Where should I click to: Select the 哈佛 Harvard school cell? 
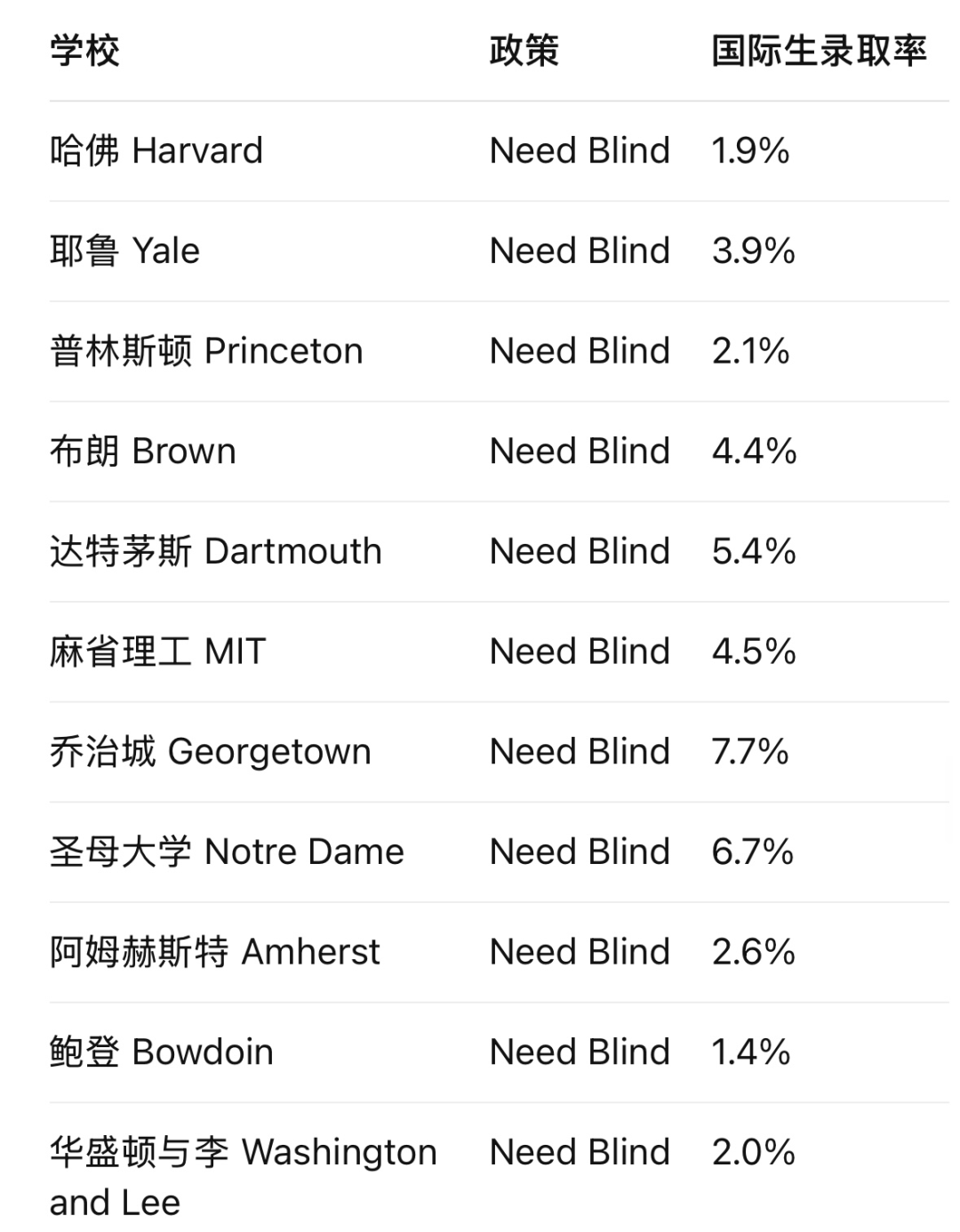click(156, 151)
